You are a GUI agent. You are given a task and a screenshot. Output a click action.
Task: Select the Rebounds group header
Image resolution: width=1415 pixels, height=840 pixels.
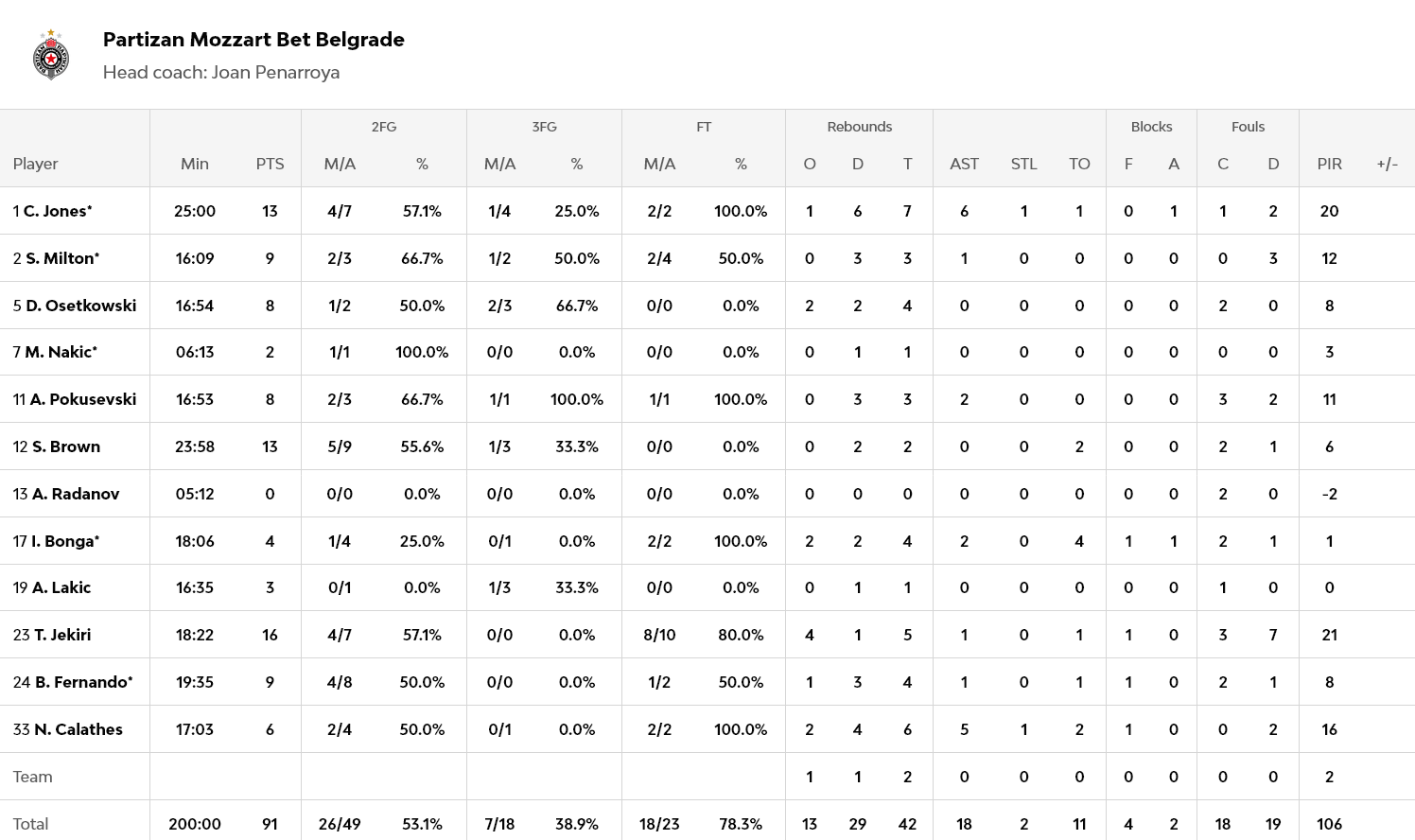(x=859, y=127)
